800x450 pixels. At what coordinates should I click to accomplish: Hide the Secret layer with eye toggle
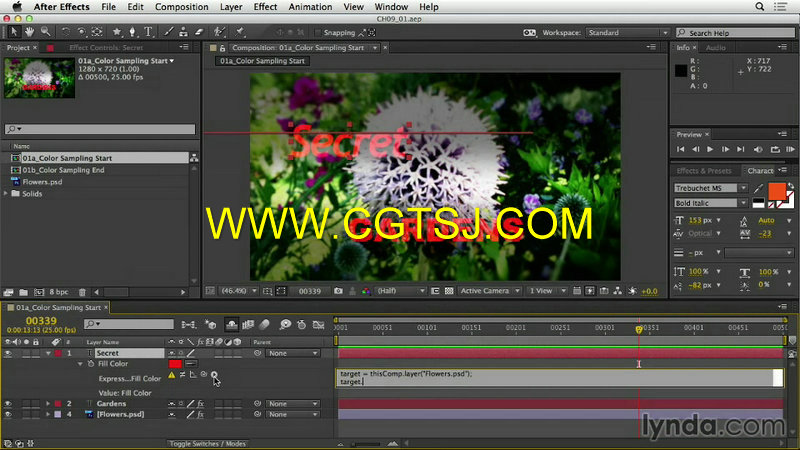(x=8, y=353)
